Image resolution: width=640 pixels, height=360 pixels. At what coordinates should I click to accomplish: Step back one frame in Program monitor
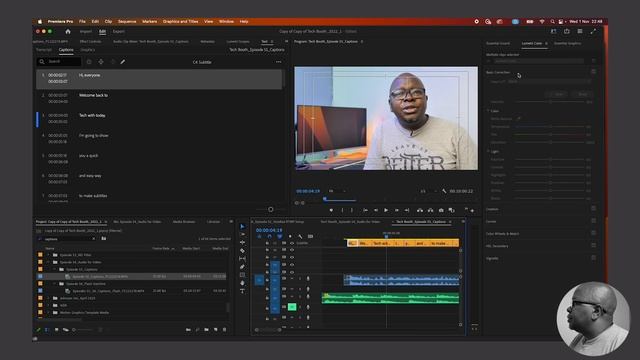(376, 210)
